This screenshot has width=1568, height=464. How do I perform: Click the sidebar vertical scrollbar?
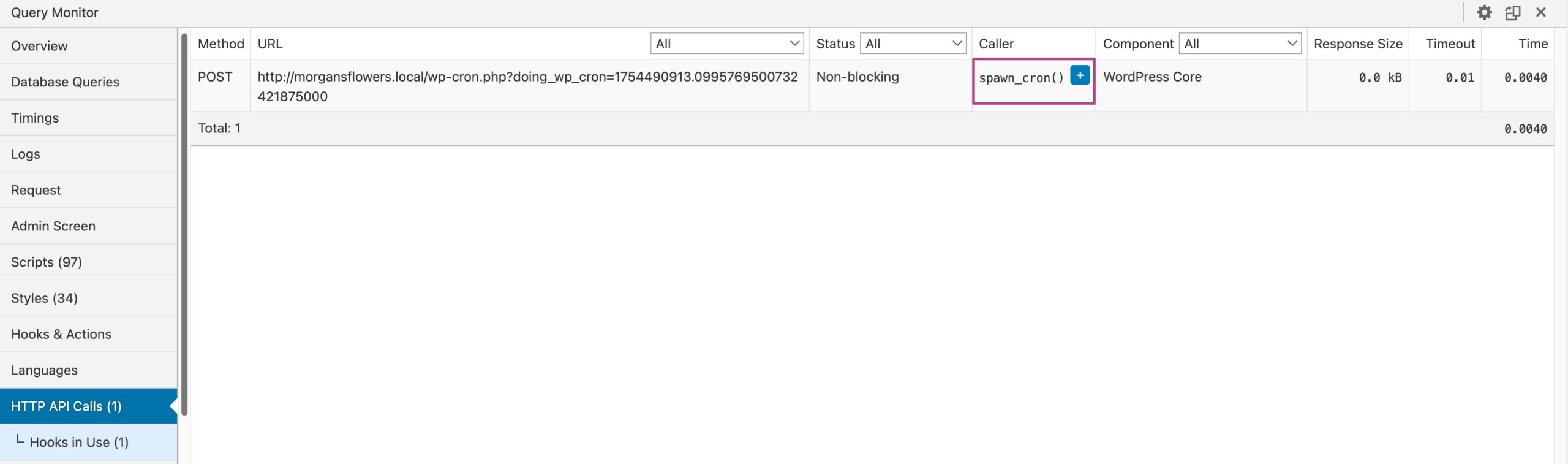coord(184,224)
